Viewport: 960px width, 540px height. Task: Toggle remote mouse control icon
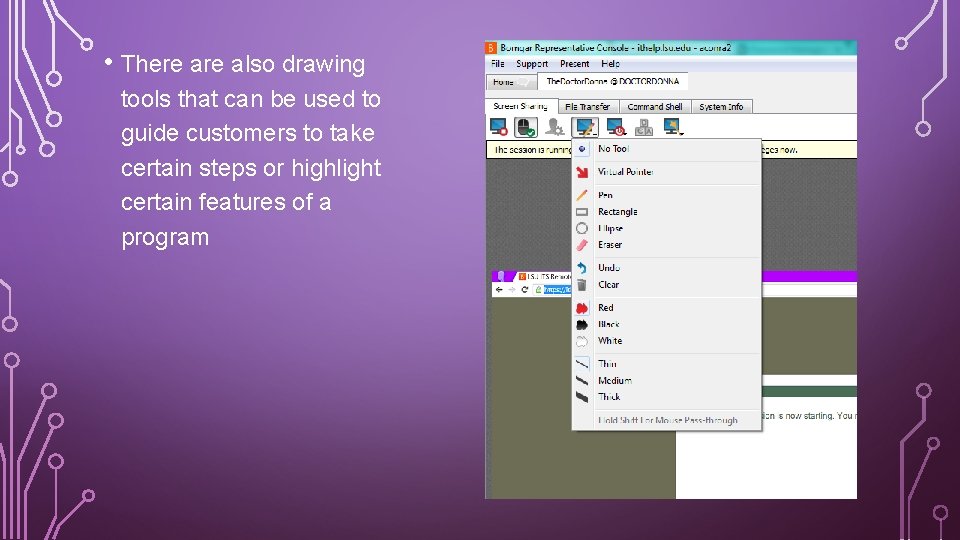tap(525, 127)
